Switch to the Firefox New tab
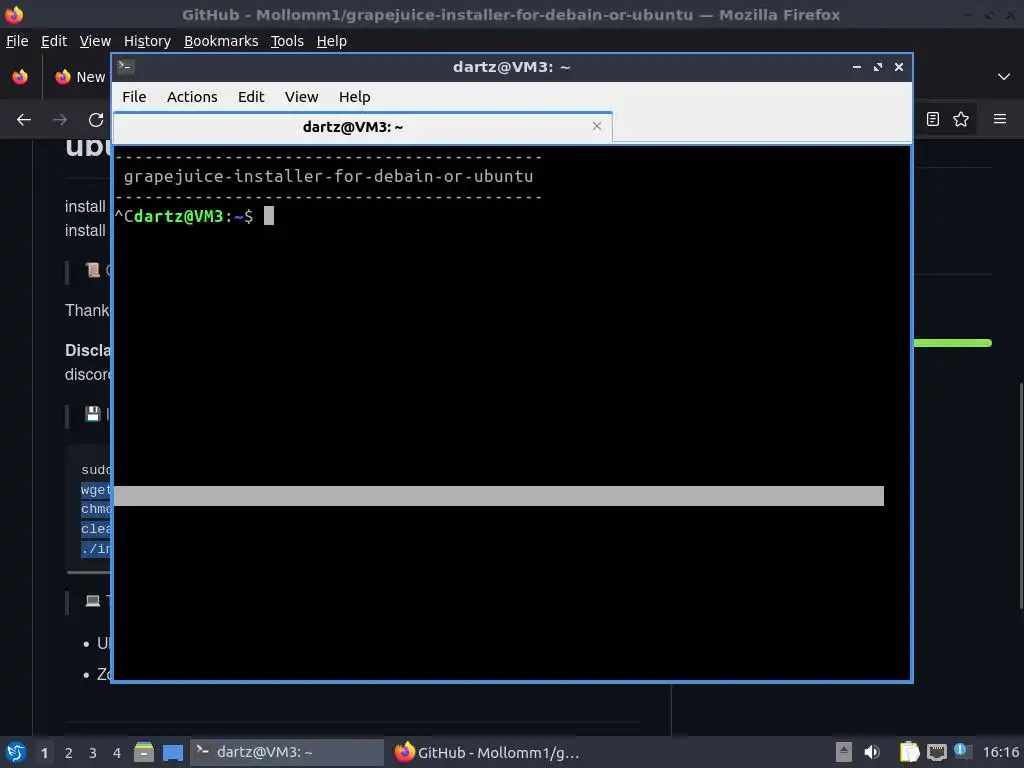This screenshot has height=768, width=1024. [80, 77]
